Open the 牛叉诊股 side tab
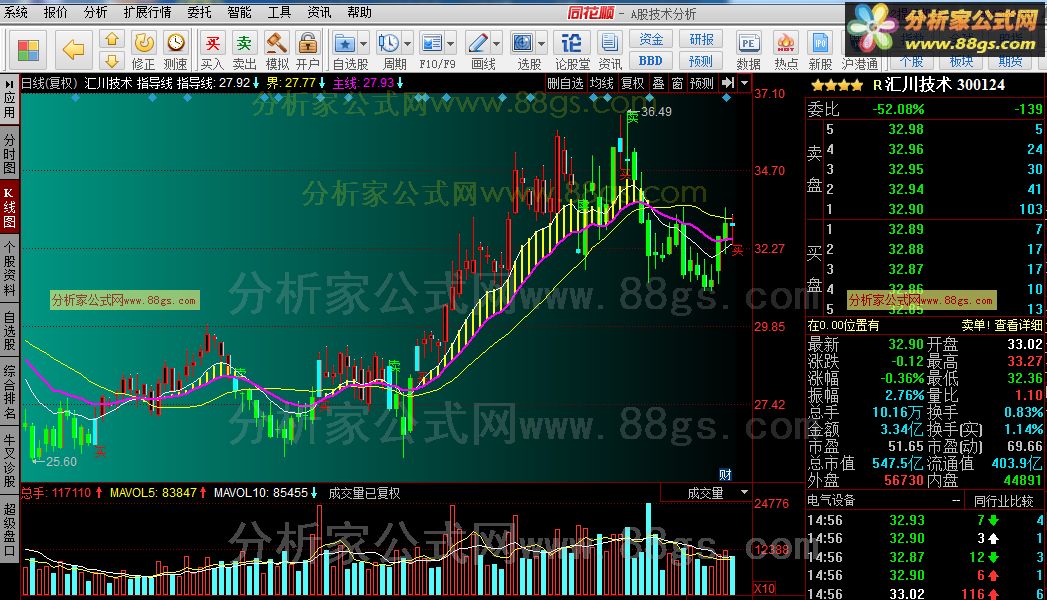Image resolution: width=1047 pixels, height=600 pixels. (x=9, y=461)
